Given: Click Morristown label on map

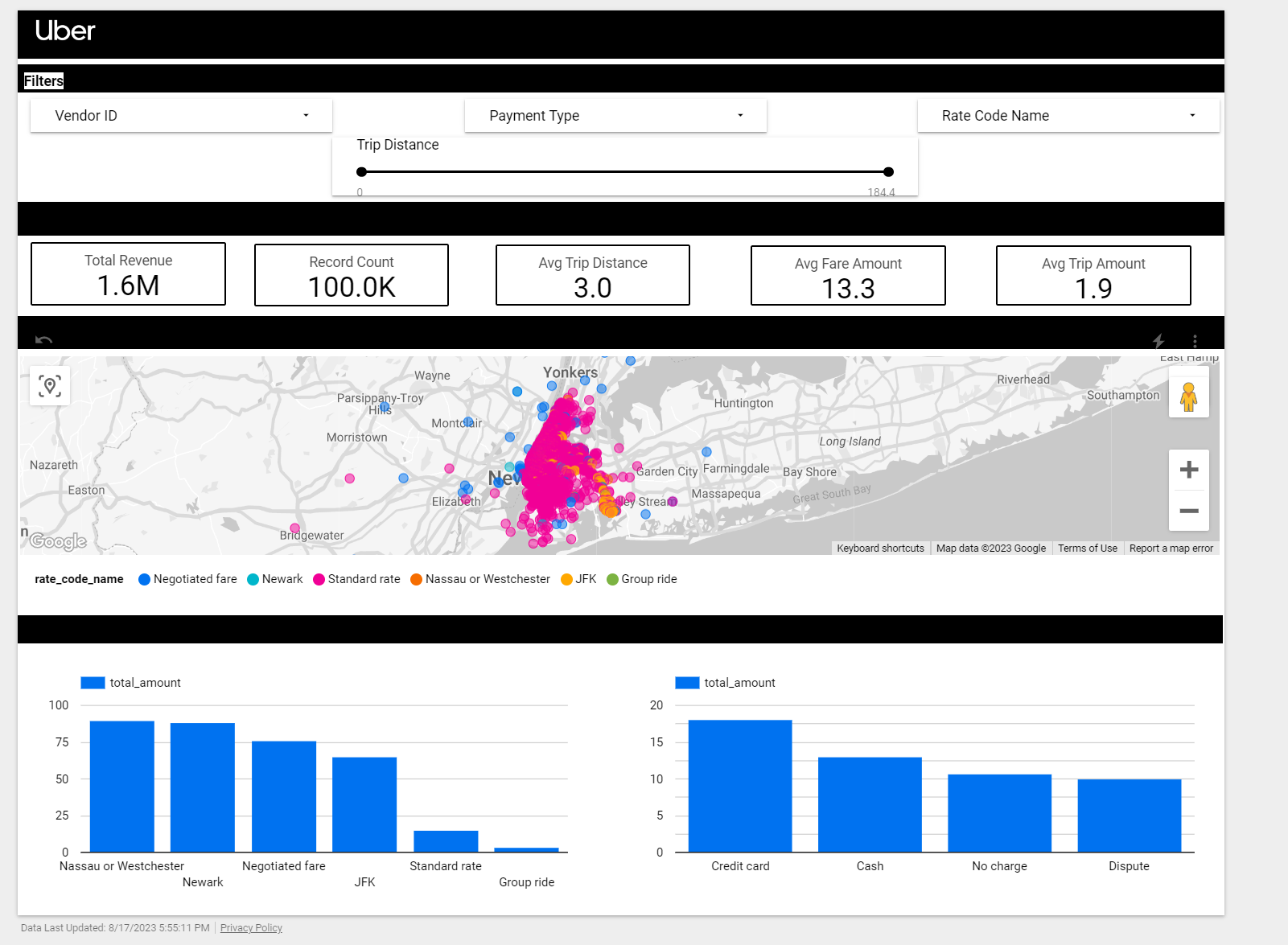Looking at the screenshot, I should pyautogui.click(x=356, y=438).
